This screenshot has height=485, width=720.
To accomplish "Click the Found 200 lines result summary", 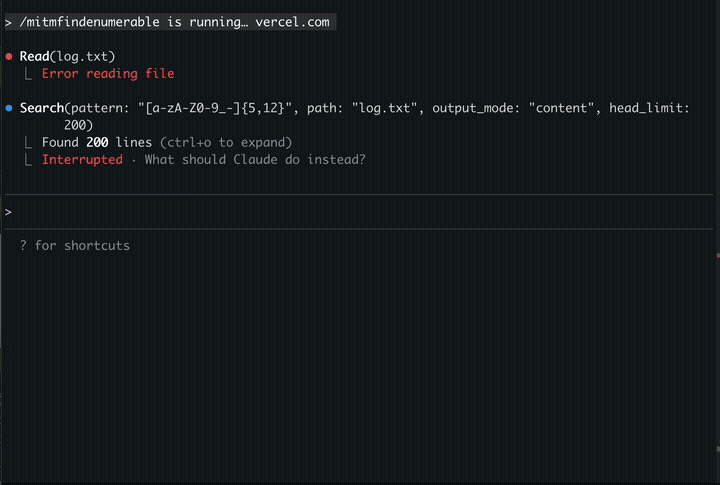I will pyautogui.click(x=97, y=142).
